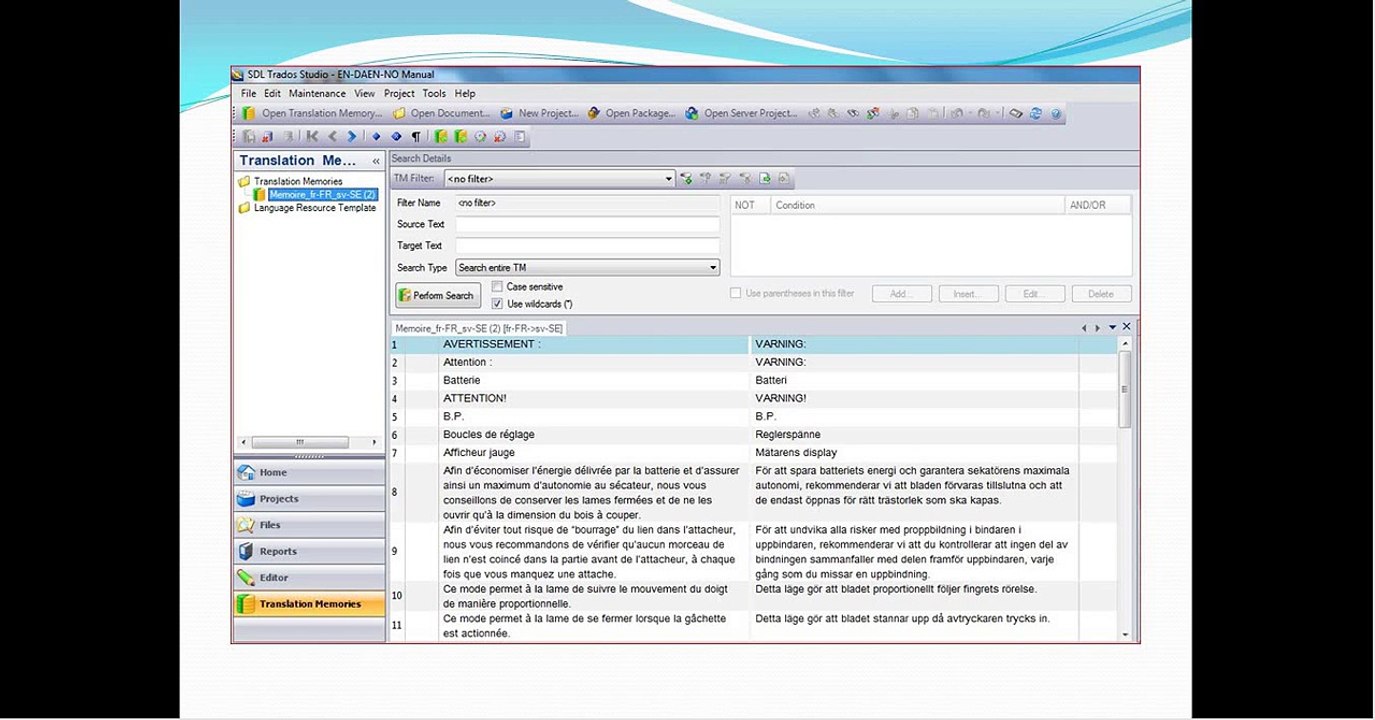
Task: Click the results list vertical scrollbar thumb
Action: pyautogui.click(x=1124, y=389)
